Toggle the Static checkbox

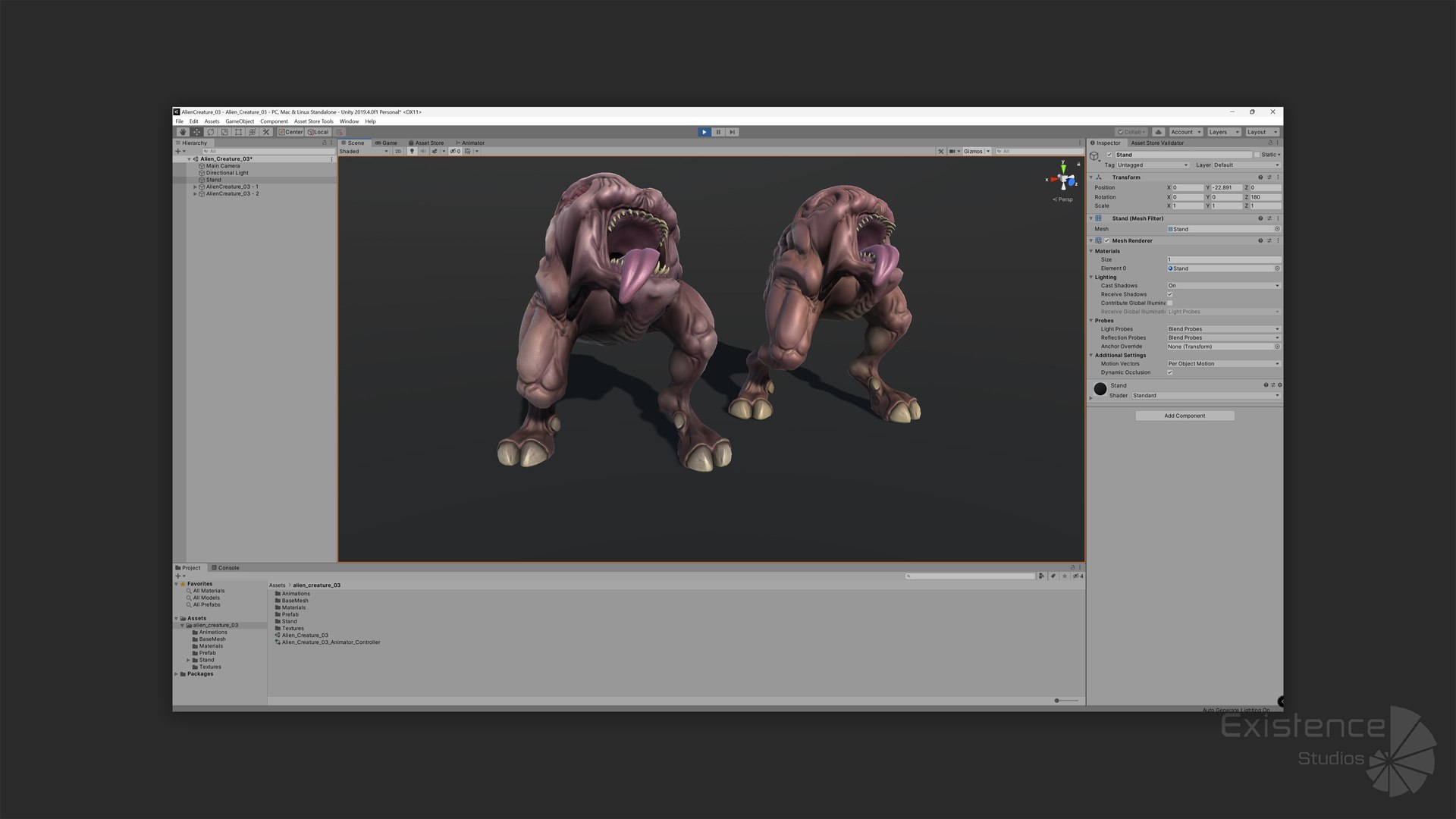(1257, 155)
